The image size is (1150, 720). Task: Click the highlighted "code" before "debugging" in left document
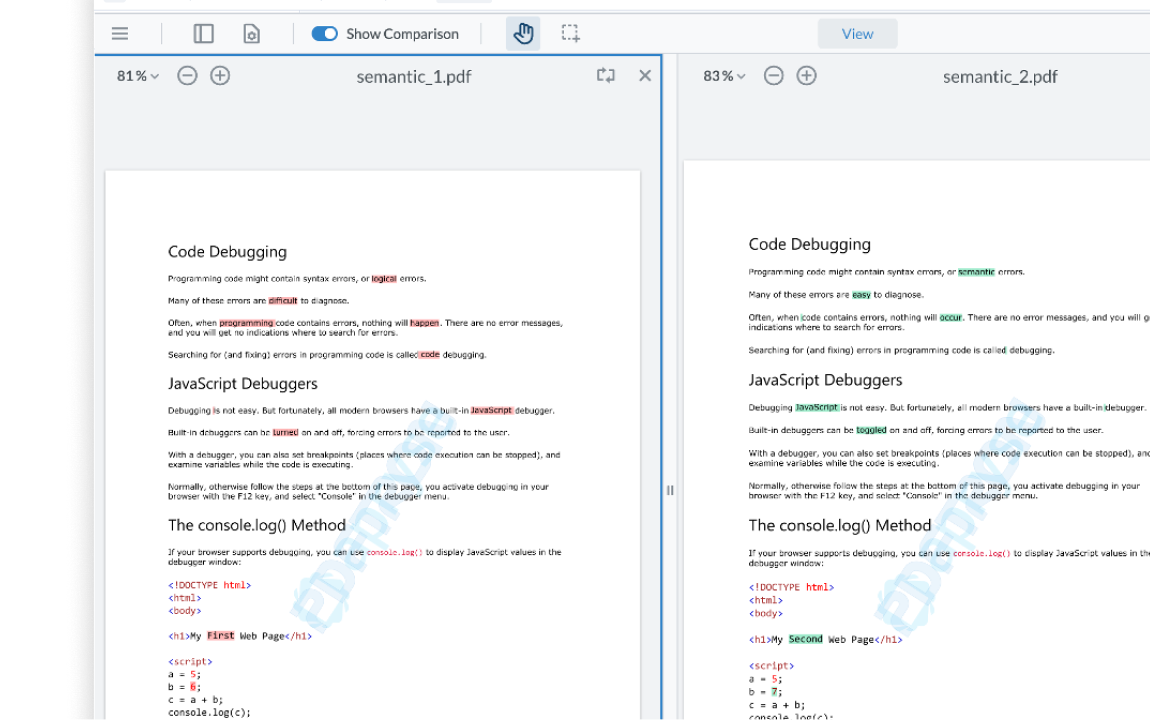[x=430, y=355]
